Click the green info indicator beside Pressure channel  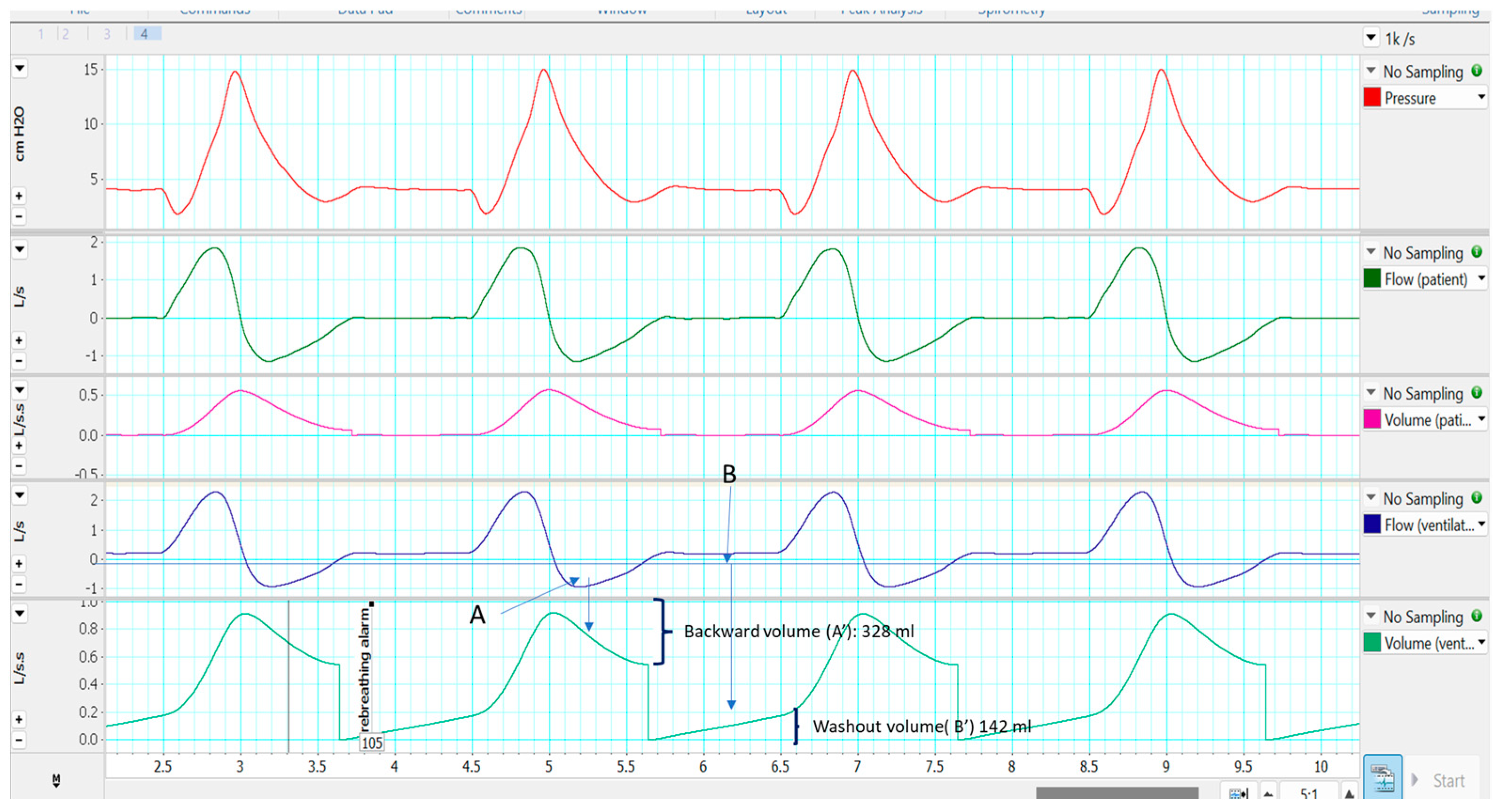1476,71
